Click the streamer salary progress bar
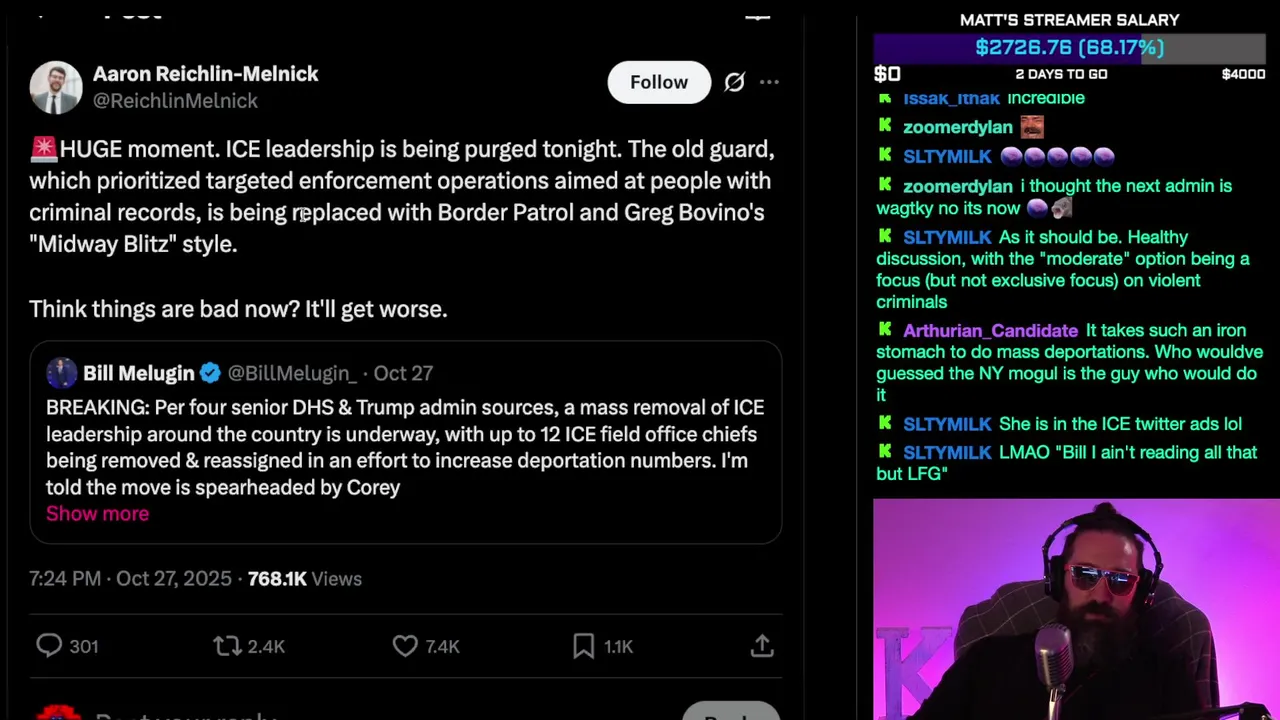The width and height of the screenshot is (1280, 720). [1069, 48]
